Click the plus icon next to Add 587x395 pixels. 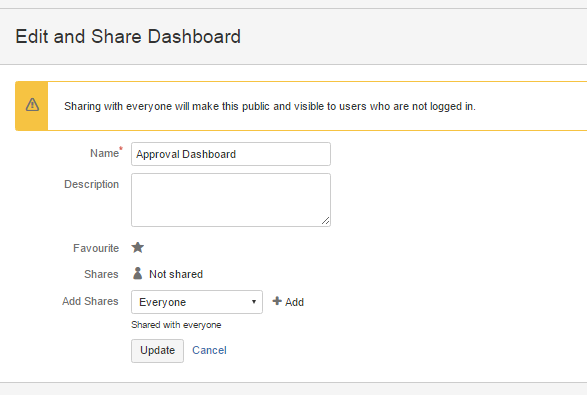tap(277, 301)
